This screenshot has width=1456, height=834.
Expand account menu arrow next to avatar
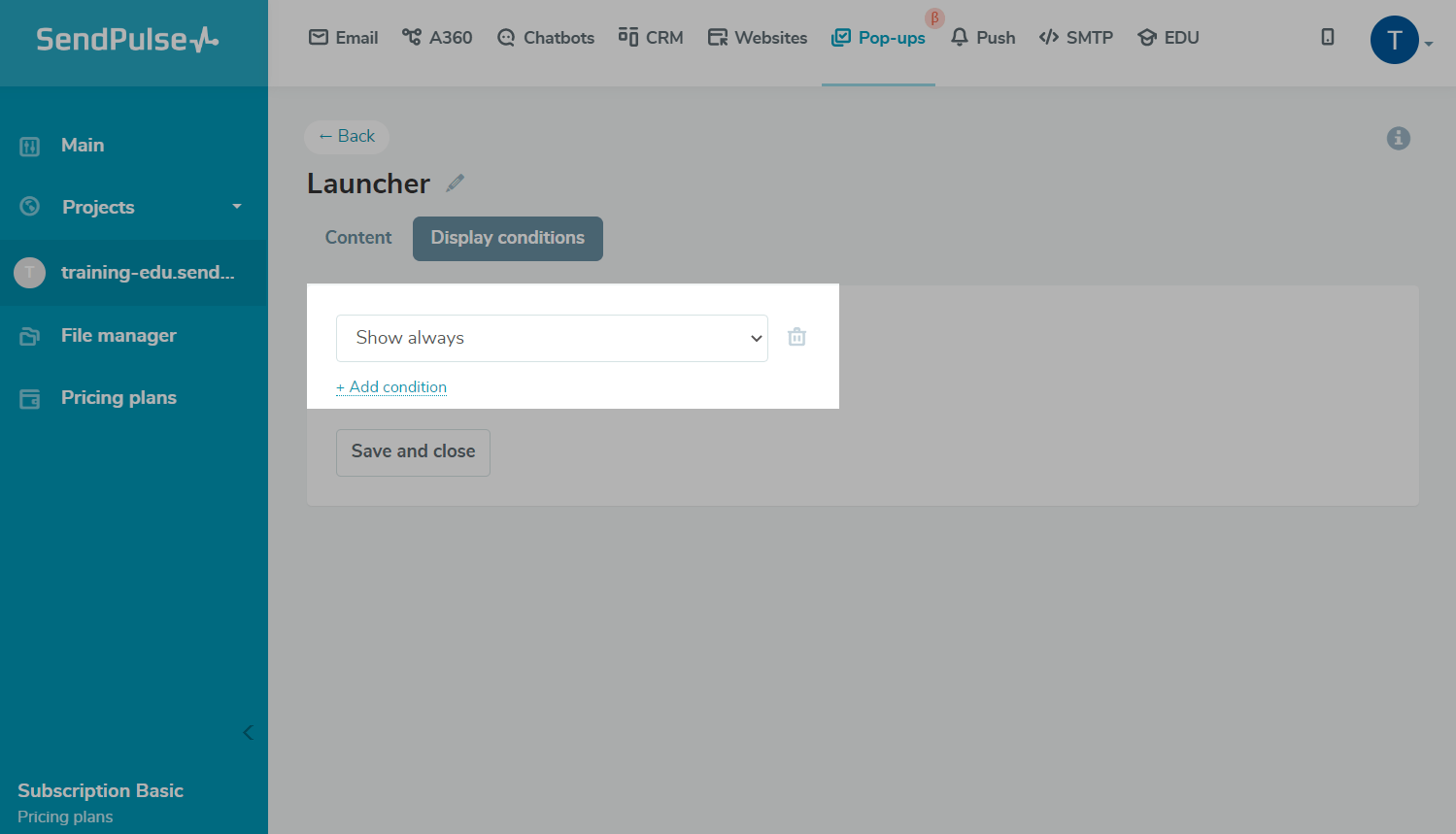1429,44
